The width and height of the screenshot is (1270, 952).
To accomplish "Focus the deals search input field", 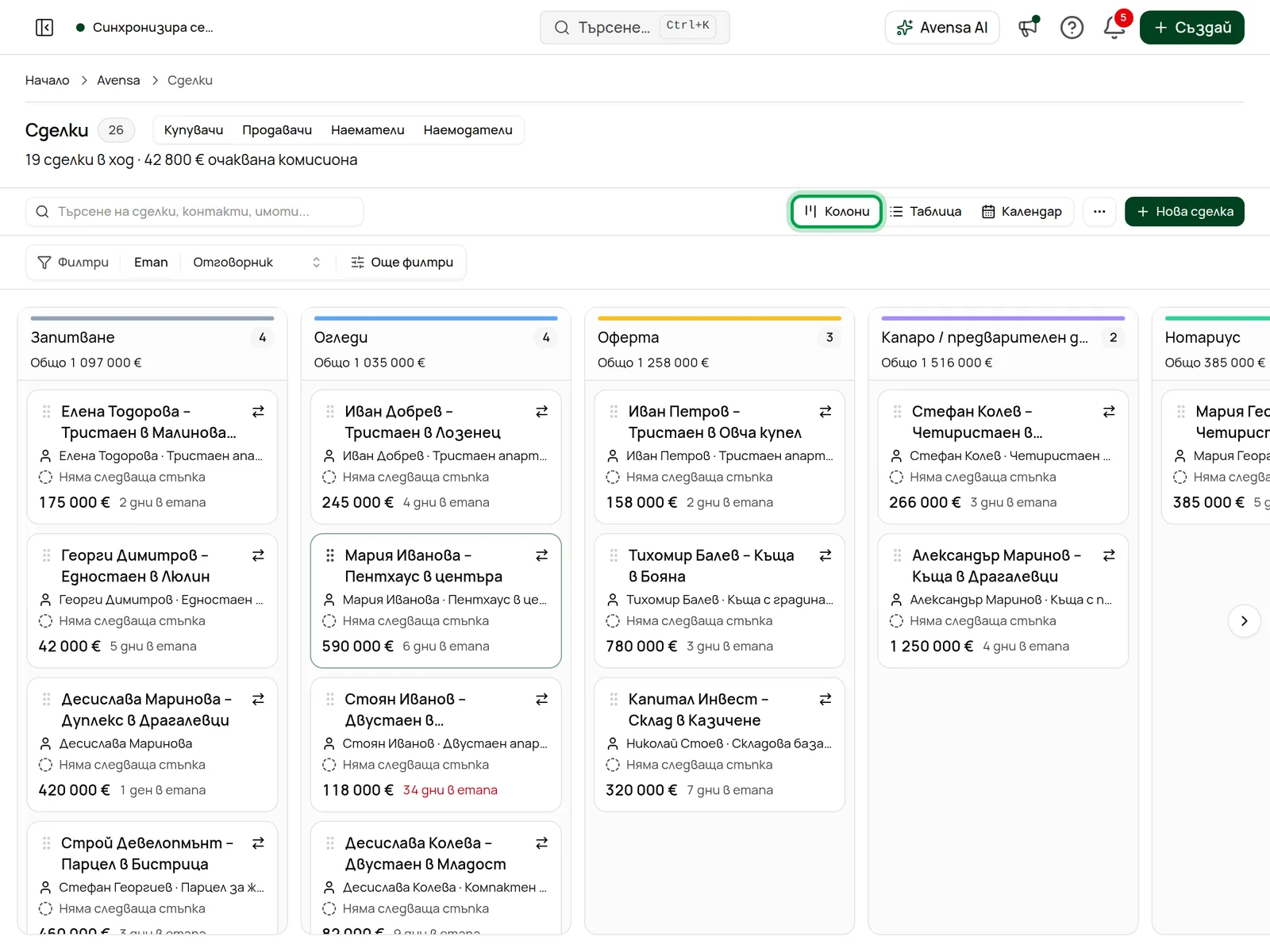I will coord(194,212).
